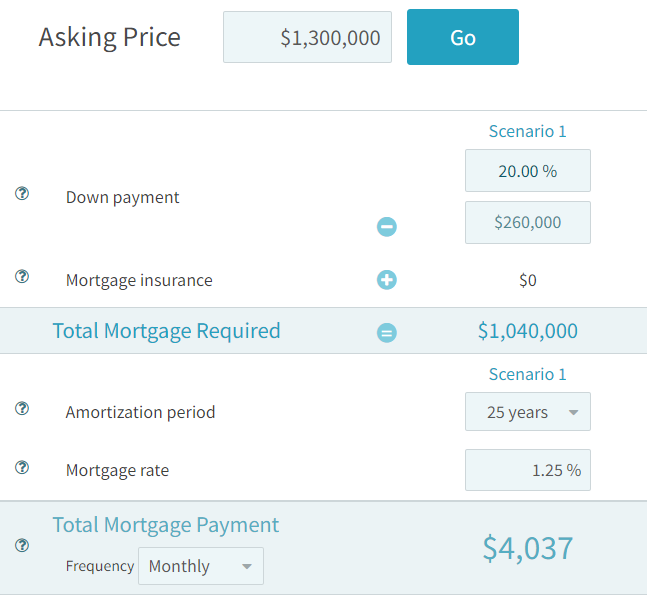Open the 25 years amortization dropdown
Screen dimensions: 647x595
(x=528, y=412)
